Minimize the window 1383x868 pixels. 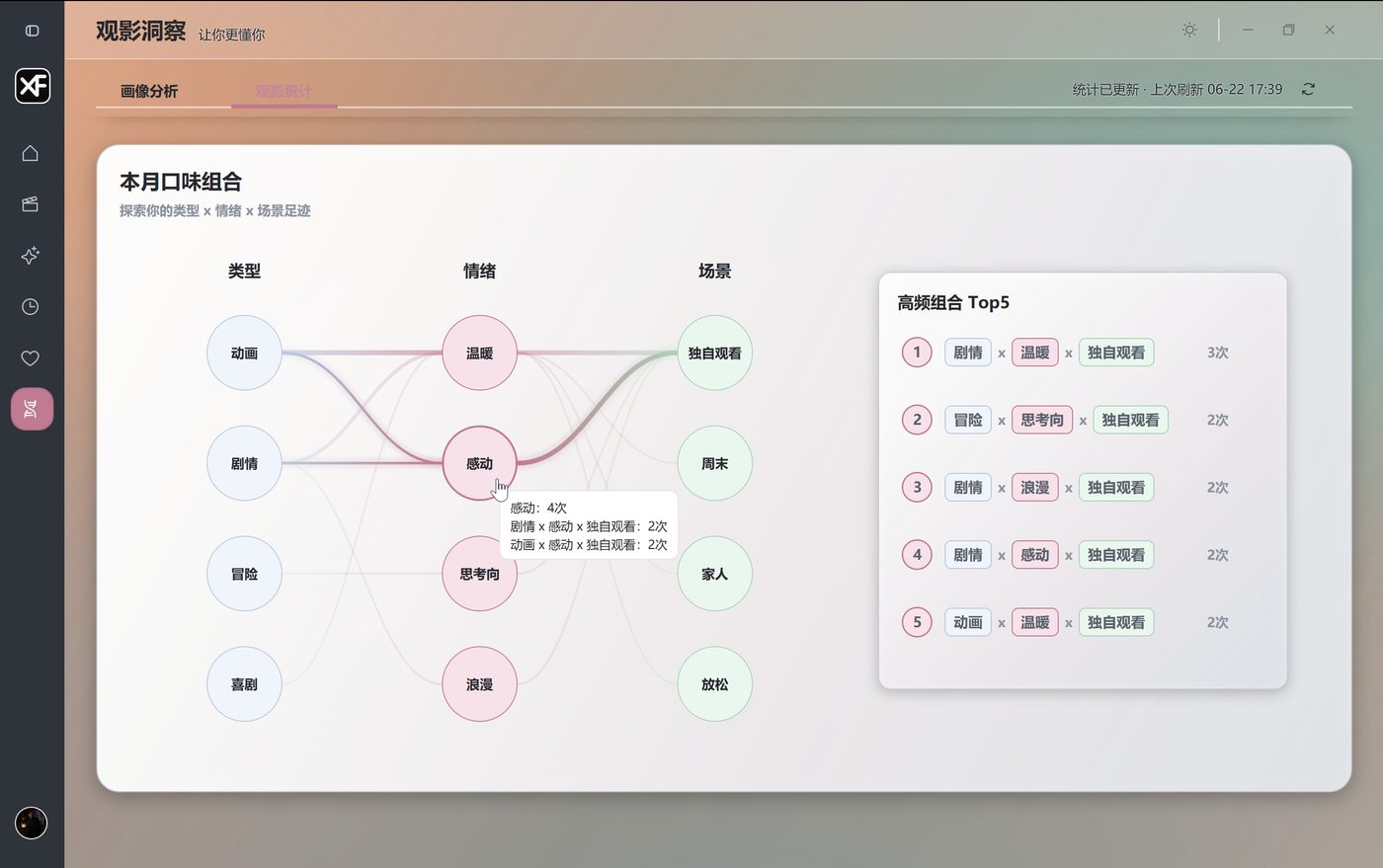pyautogui.click(x=1248, y=30)
